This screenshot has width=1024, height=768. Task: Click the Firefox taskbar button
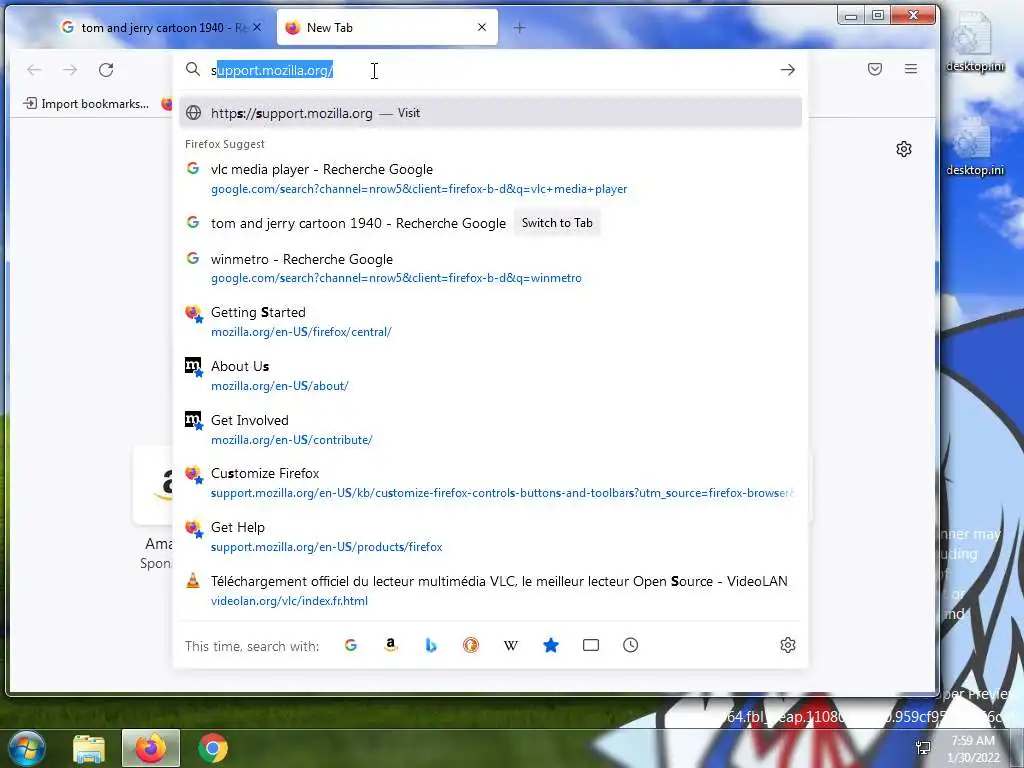pos(151,748)
